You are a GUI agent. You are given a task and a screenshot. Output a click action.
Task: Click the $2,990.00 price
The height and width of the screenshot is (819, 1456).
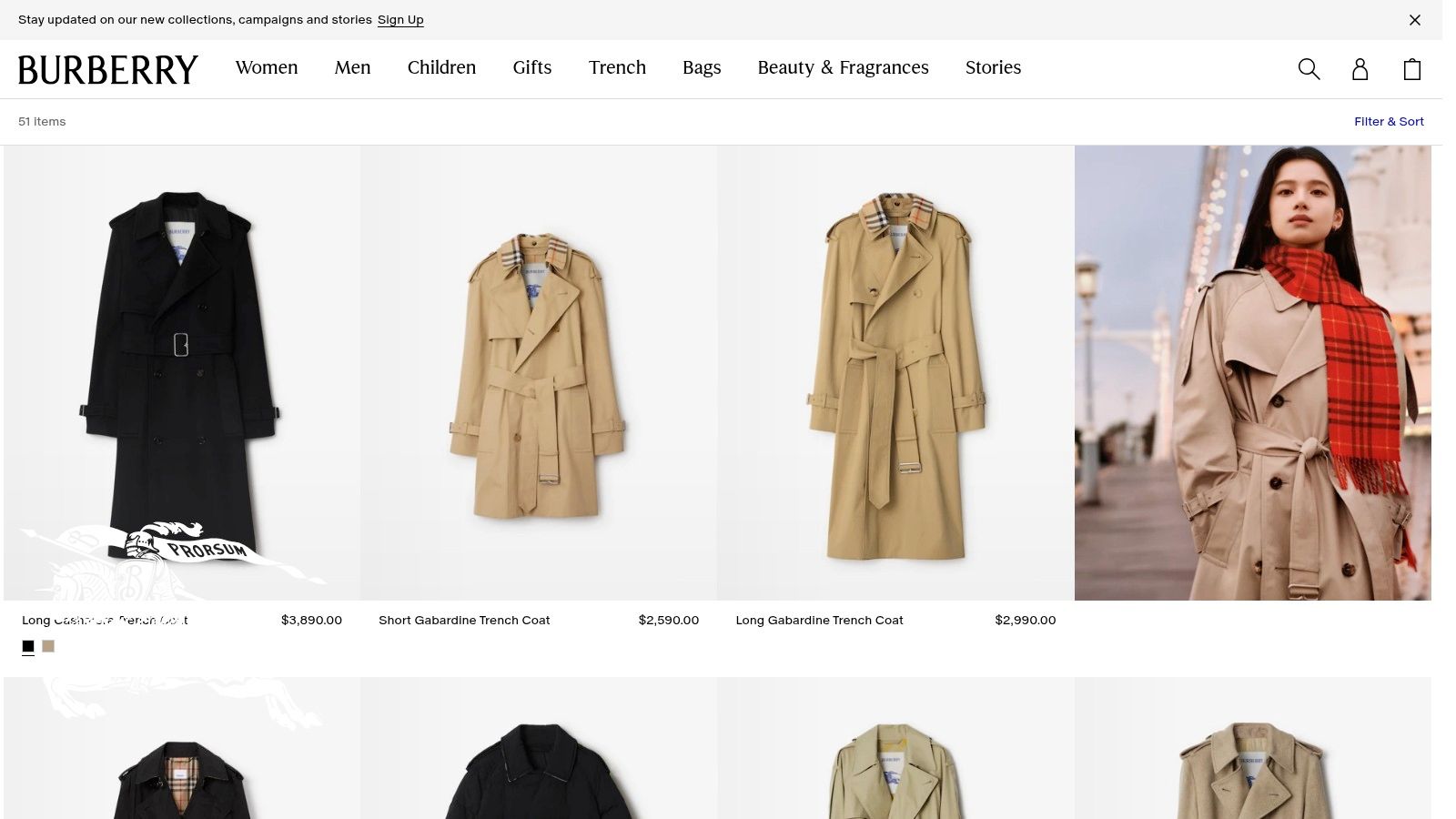(x=1026, y=621)
